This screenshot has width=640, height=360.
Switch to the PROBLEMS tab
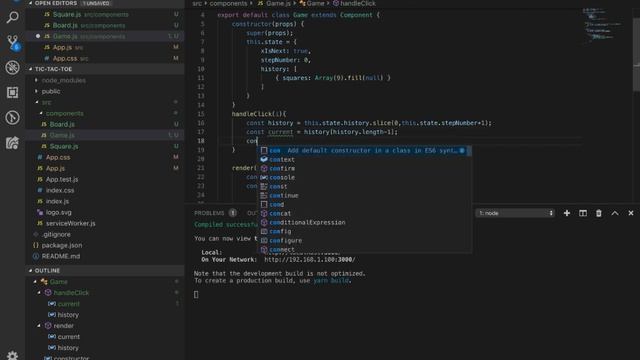click(209, 213)
